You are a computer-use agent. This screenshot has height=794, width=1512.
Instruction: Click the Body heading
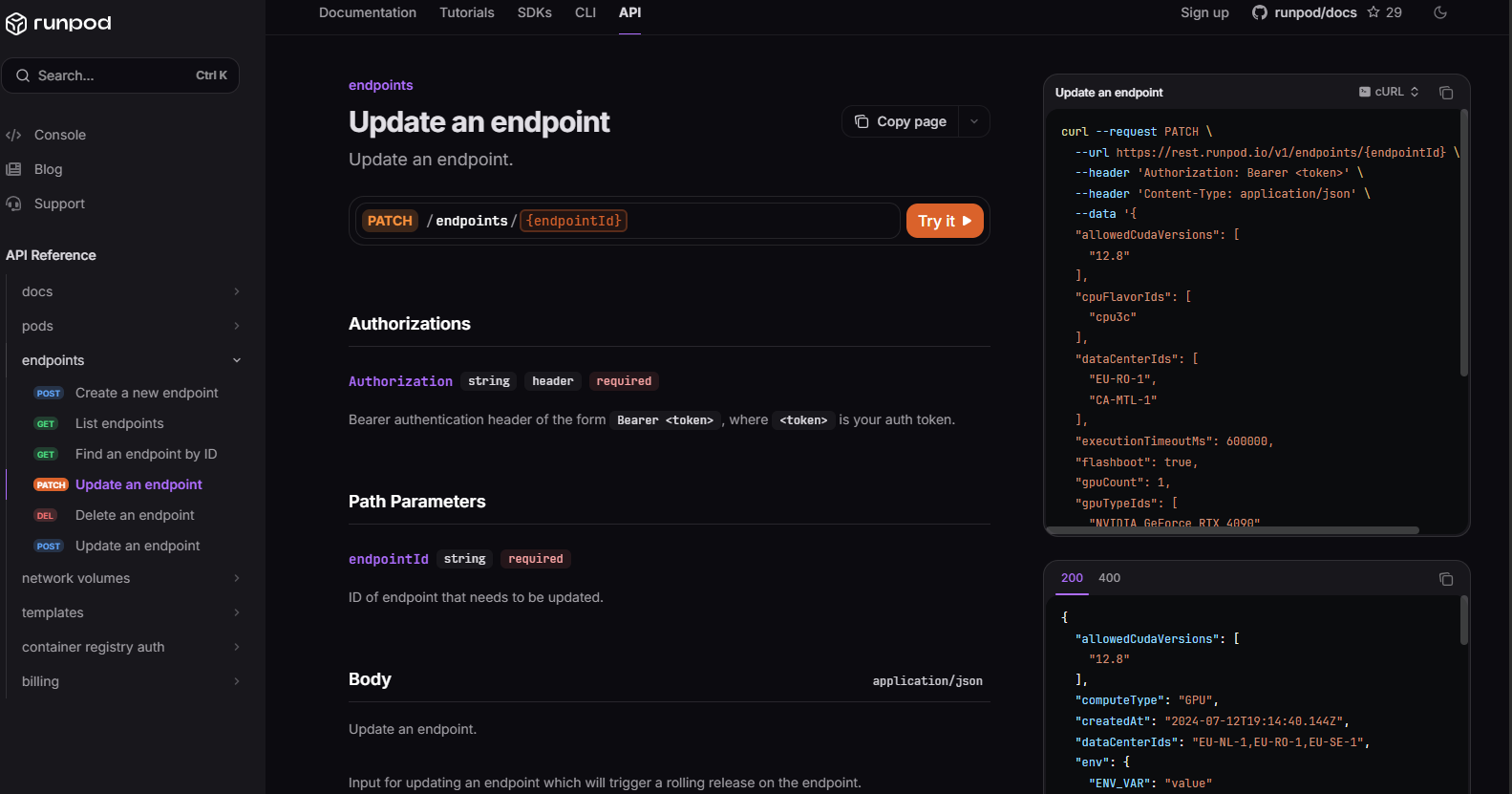(370, 679)
